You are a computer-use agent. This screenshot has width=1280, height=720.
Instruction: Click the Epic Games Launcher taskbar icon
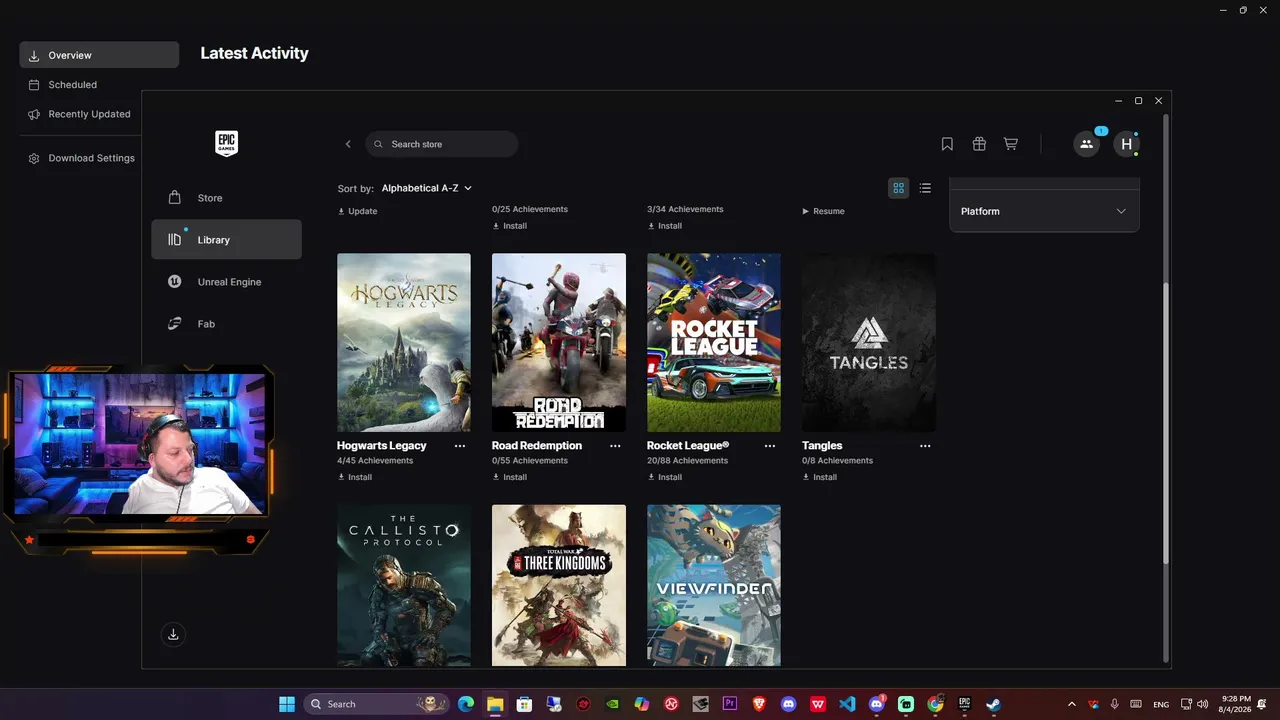[965, 704]
